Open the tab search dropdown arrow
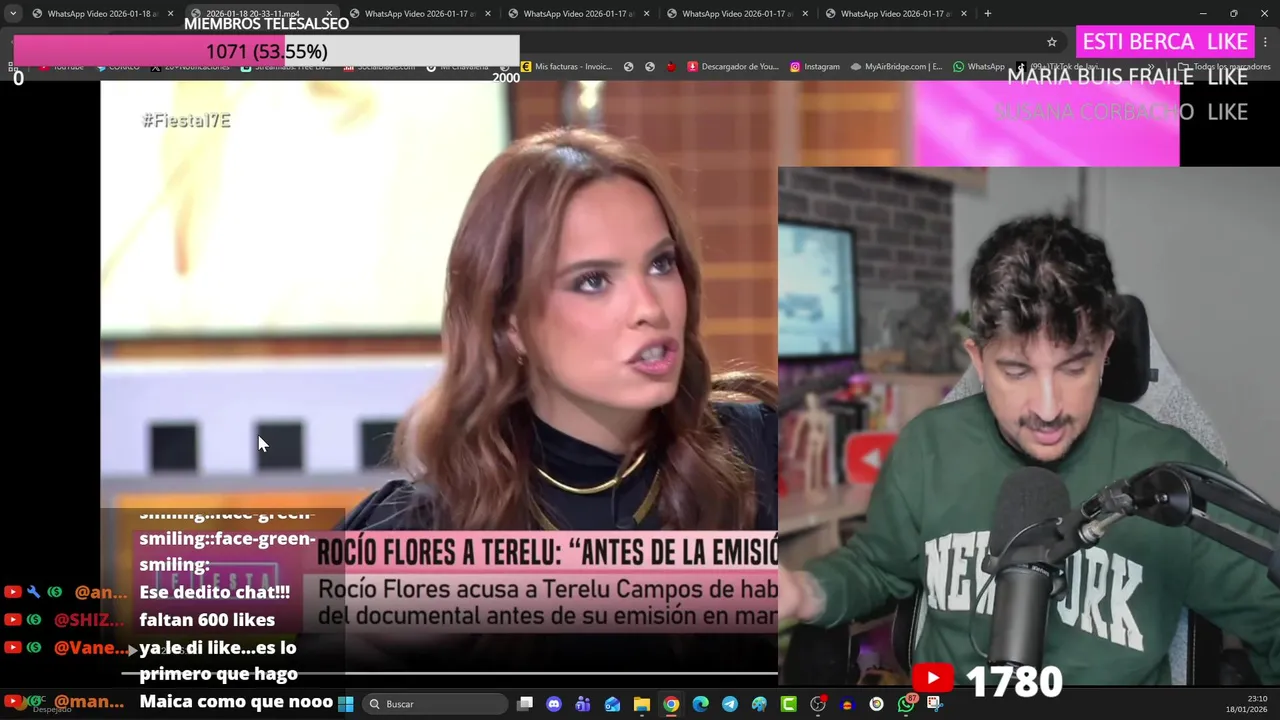This screenshot has width=1280, height=720. tap(13, 14)
